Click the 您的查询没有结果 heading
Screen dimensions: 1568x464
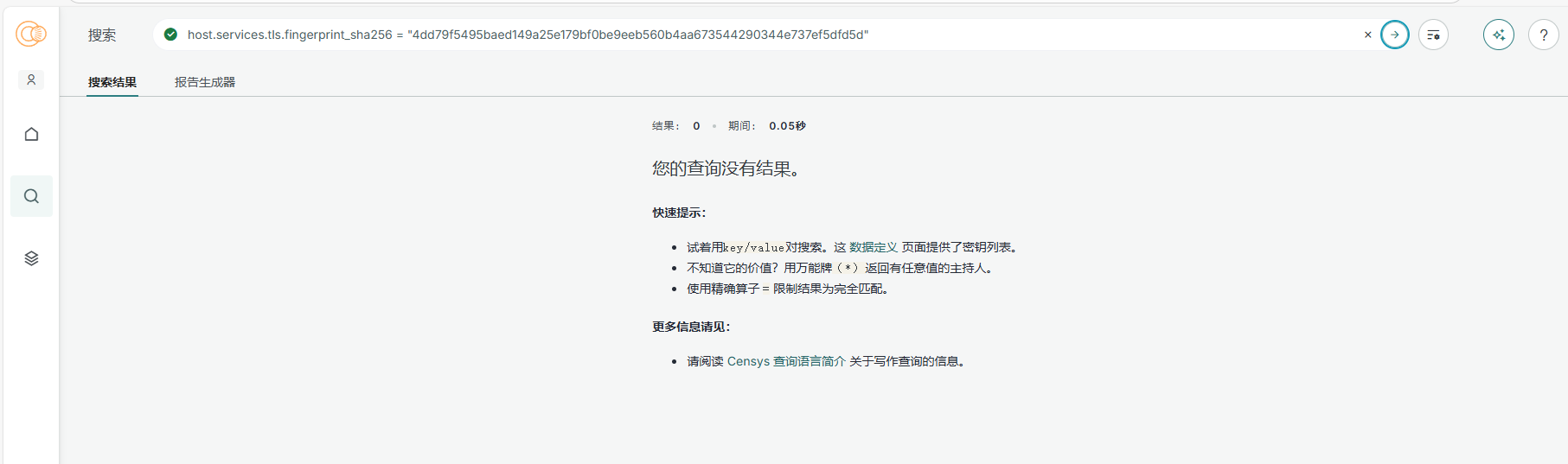[728, 168]
